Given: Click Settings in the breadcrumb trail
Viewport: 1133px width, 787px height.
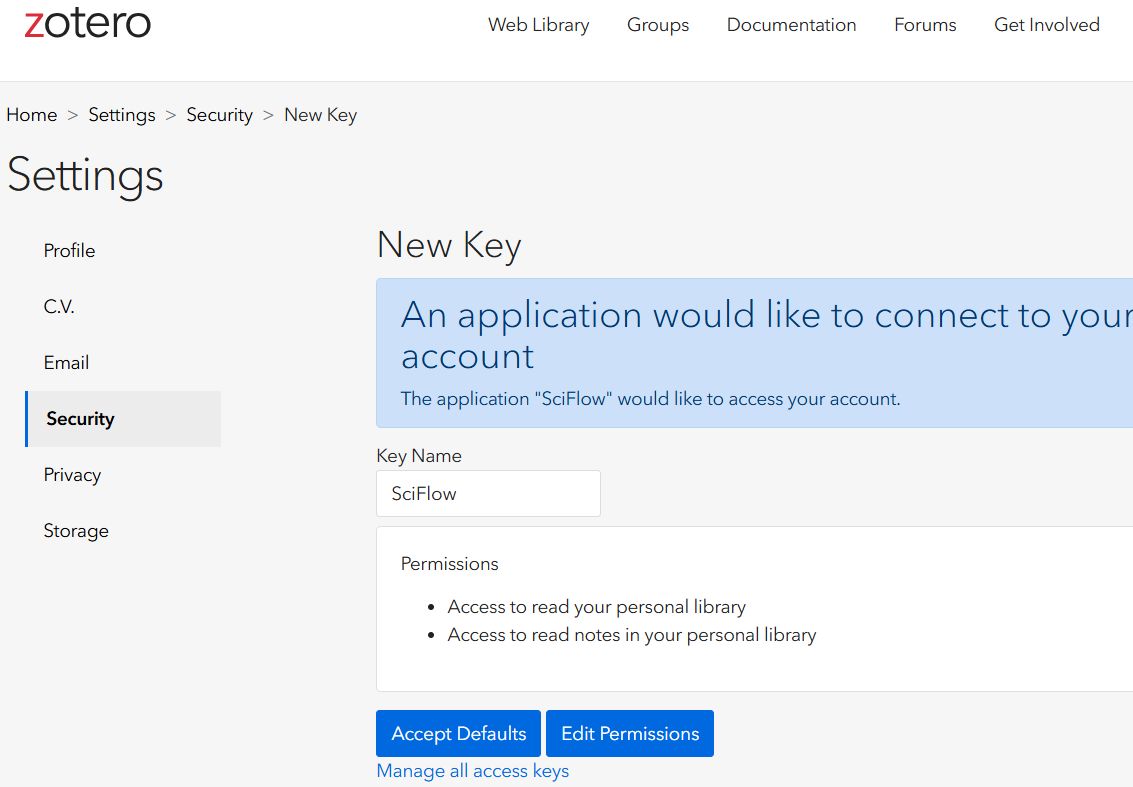Looking at the screenshot, I should (x=122, y=115).
